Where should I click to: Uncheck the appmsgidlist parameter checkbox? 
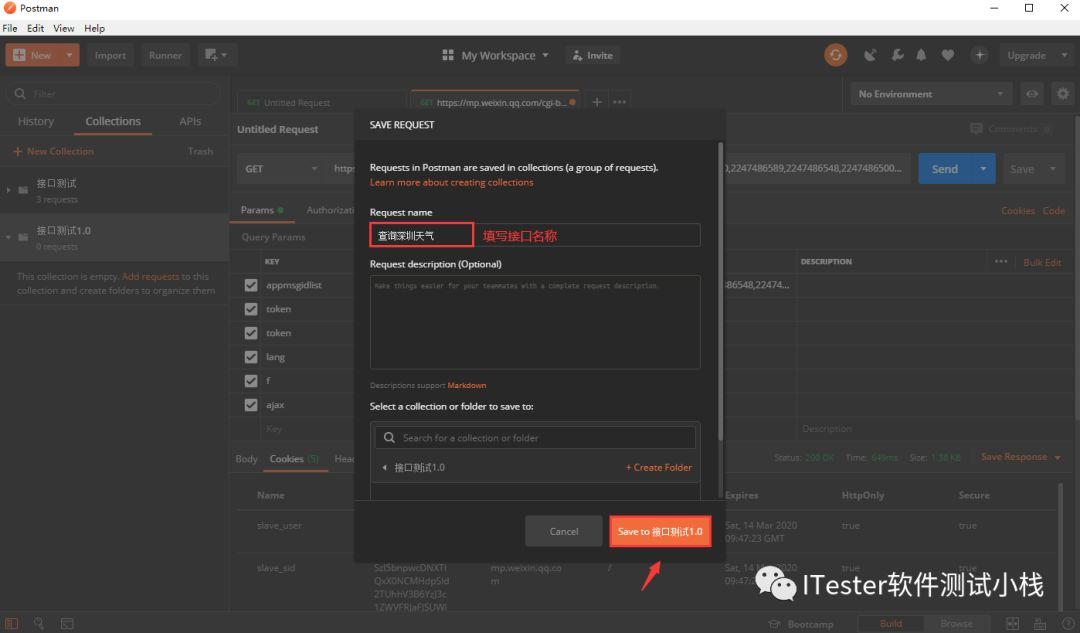pos(251,285)
